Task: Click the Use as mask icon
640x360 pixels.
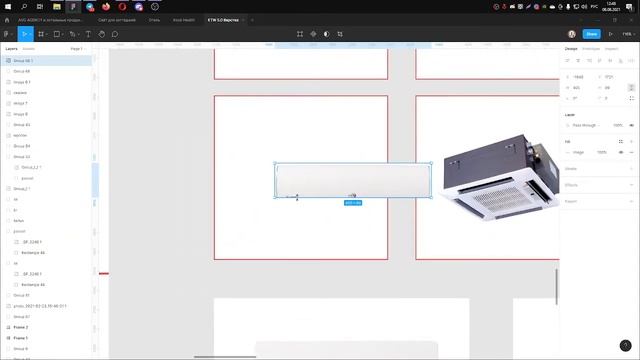Action: (x=327, y=34)
